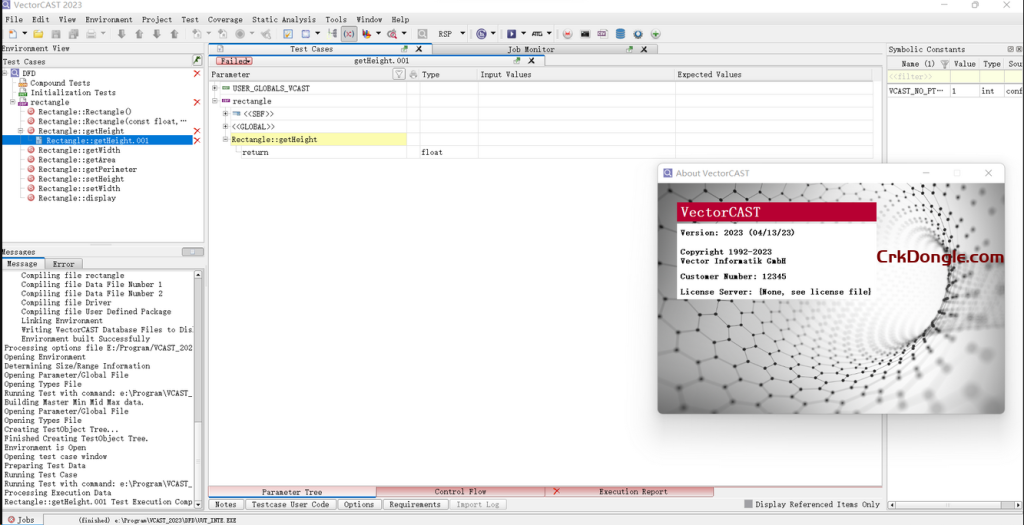Click the Testcase User Code button
Viewport: 1024px width, 525px height.
[290, 505]
